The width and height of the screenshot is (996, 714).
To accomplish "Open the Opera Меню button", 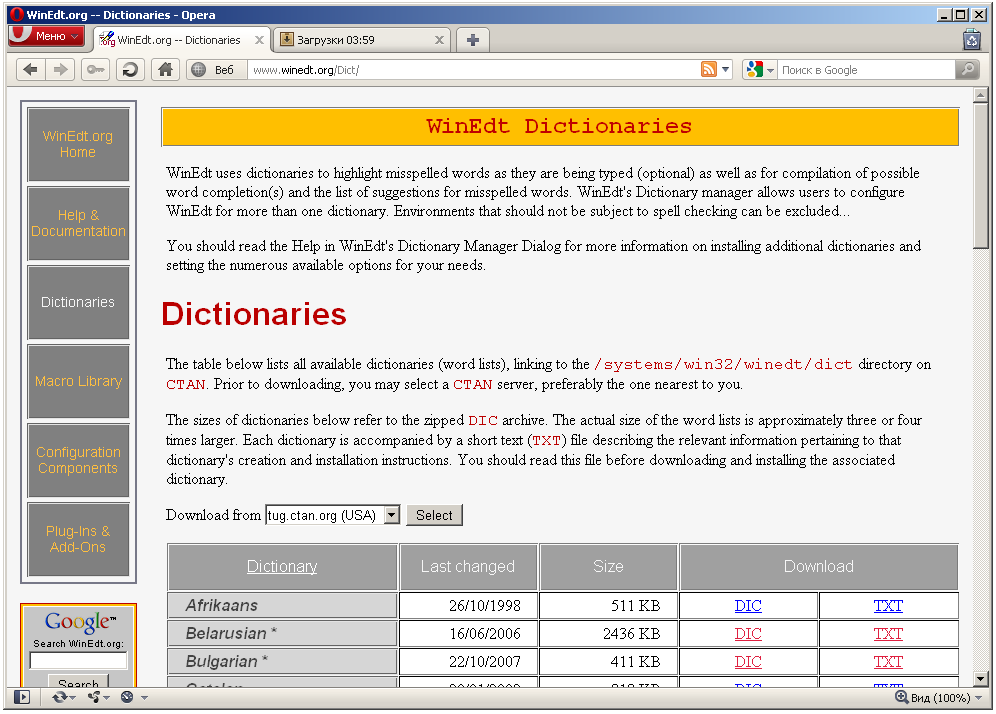I will point(46,36).
